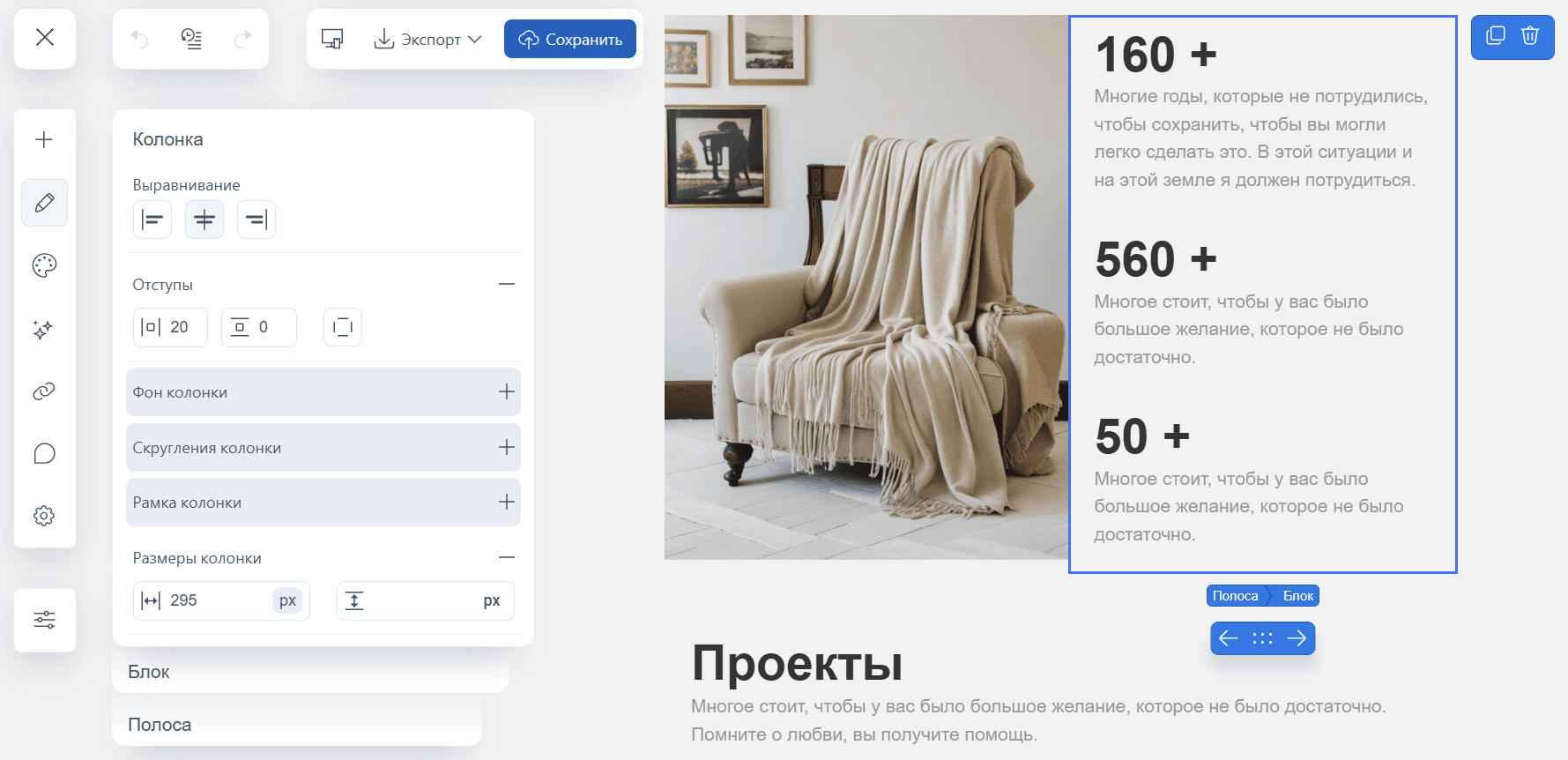Delete the selected column with trash icon
1568x760 pixels.
tap(1530, 36)
